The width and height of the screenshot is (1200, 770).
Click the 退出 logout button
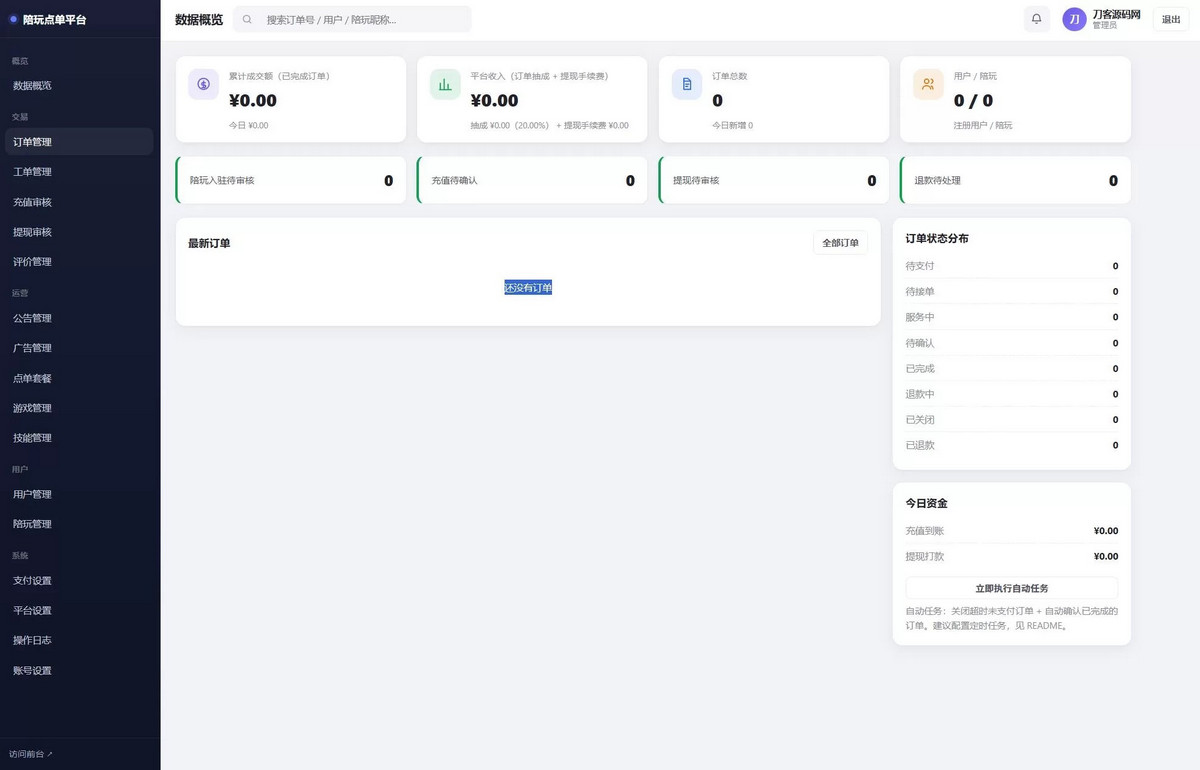pyautogui.click(x=1171, y=19)
